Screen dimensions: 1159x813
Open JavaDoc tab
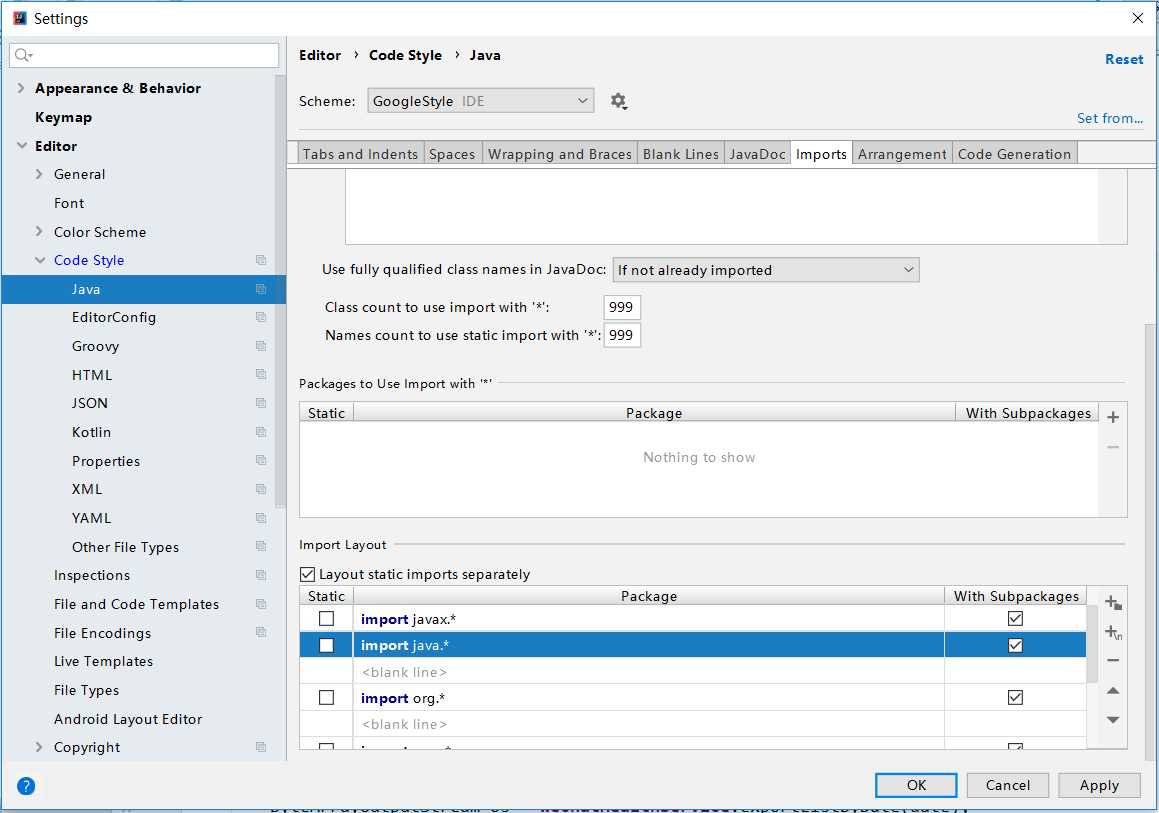pyautogui.click(x=757, y=154)
